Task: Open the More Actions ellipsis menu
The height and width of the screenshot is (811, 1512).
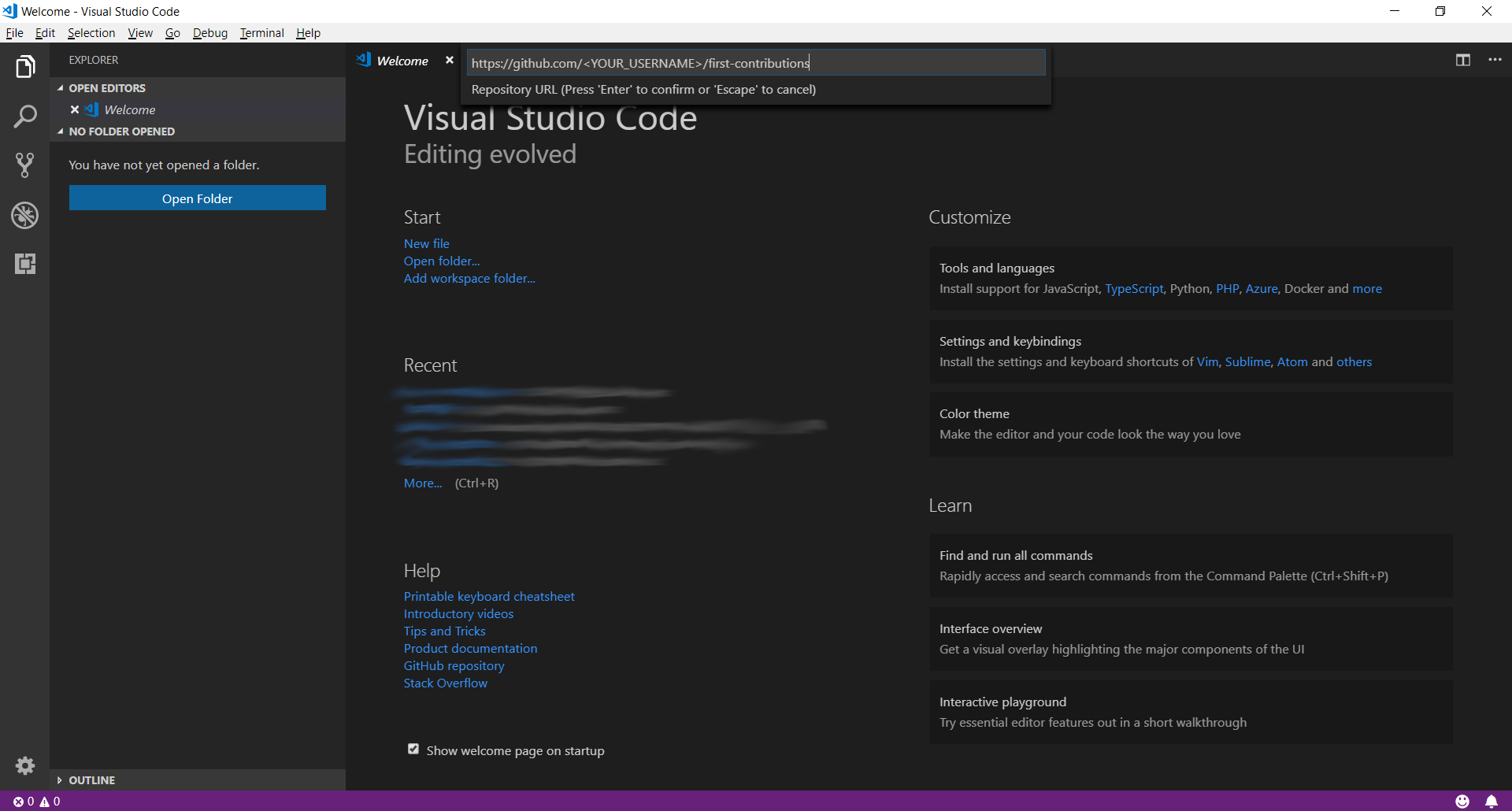Action: [x=1496, y=60]
